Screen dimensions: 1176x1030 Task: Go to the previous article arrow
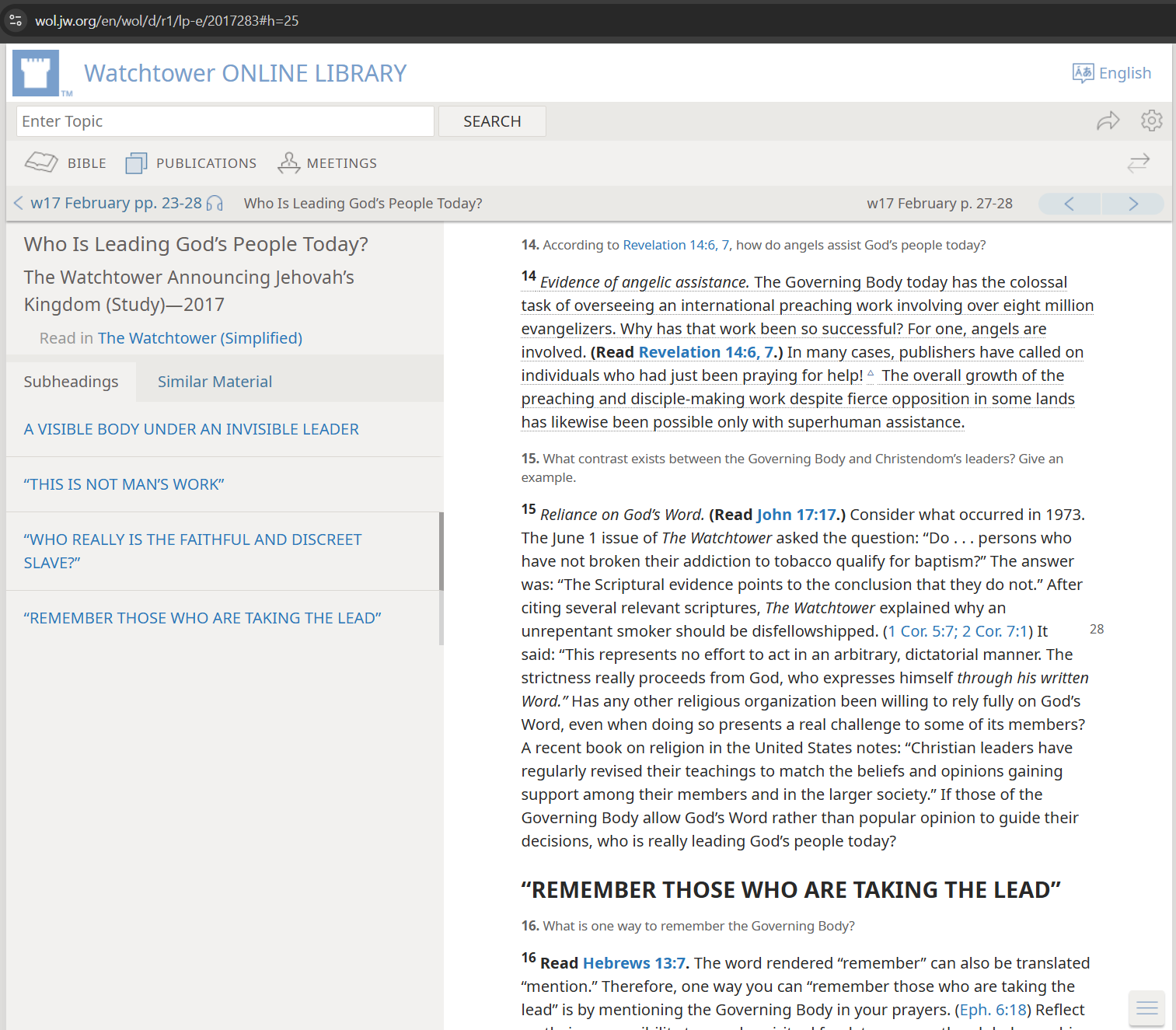[1070, 204]
